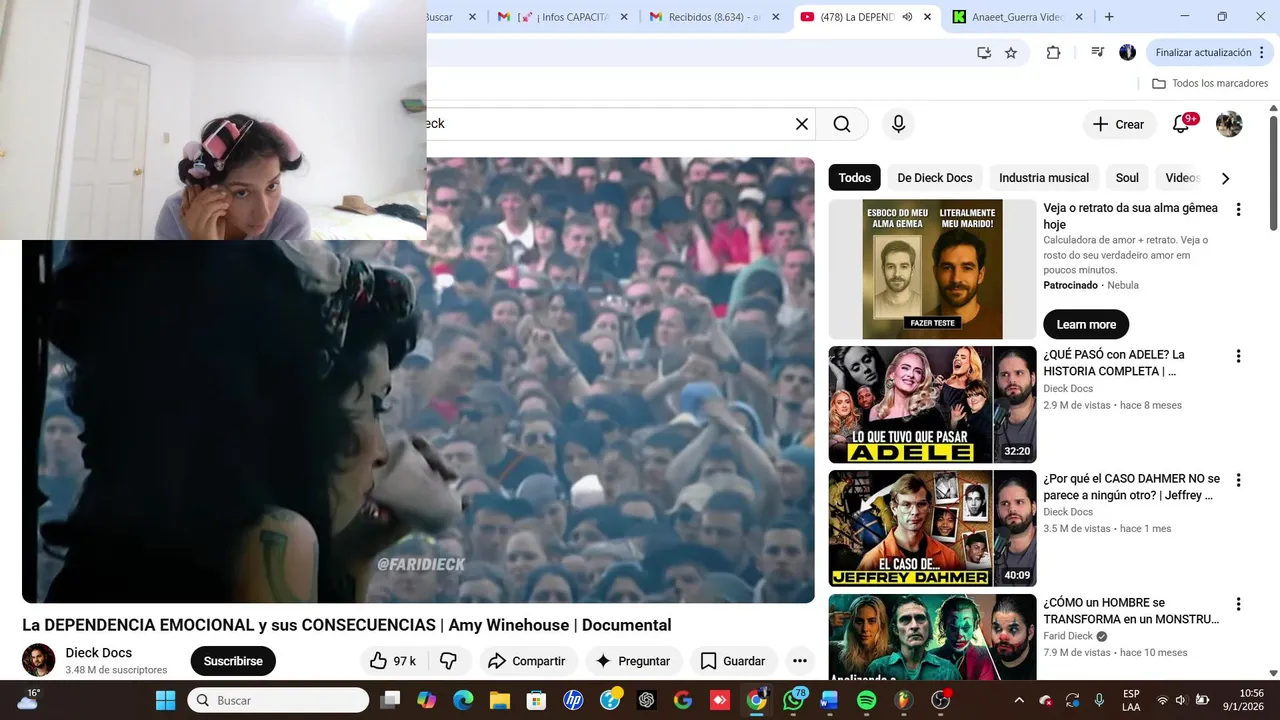Subscribe to Dieck Docs with Suscribirse
The image size is (1280, 720).
click(x=233, y=661)
